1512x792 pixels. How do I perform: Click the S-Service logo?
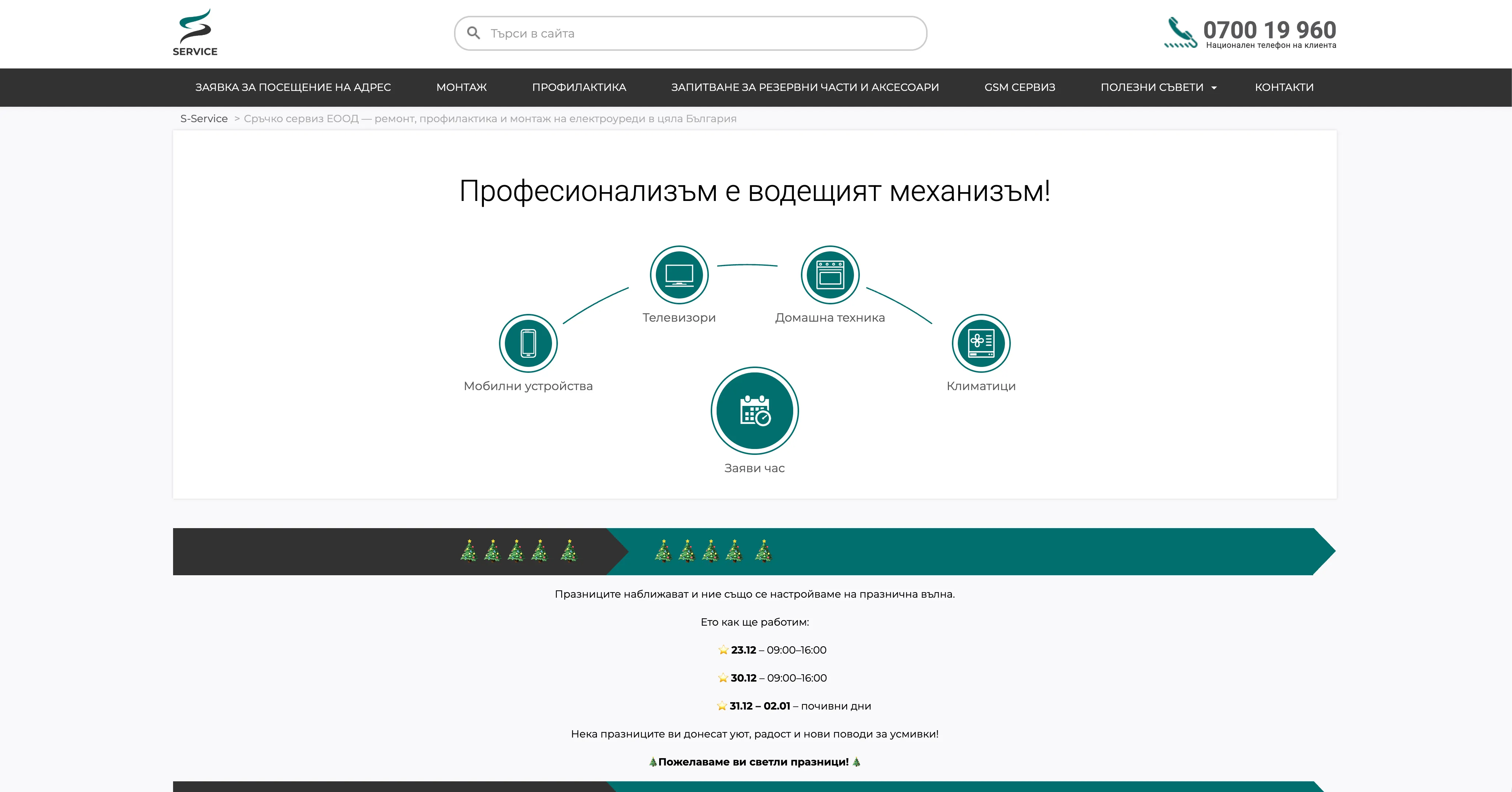195,32
